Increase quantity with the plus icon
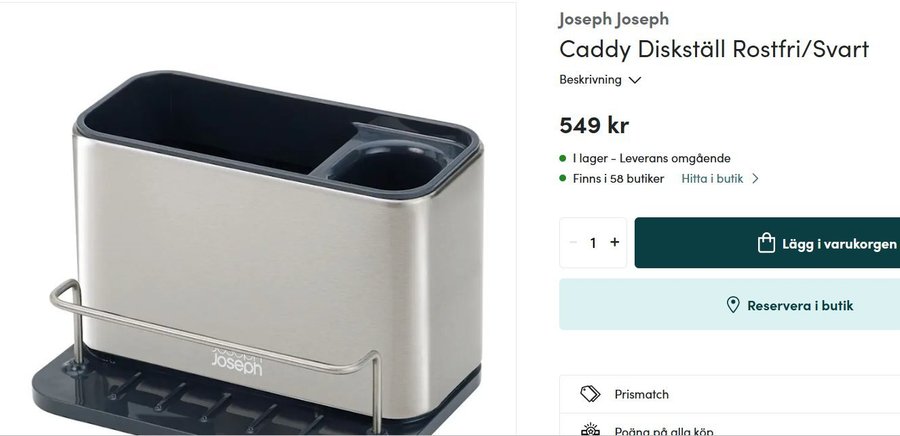 [614, 242]
